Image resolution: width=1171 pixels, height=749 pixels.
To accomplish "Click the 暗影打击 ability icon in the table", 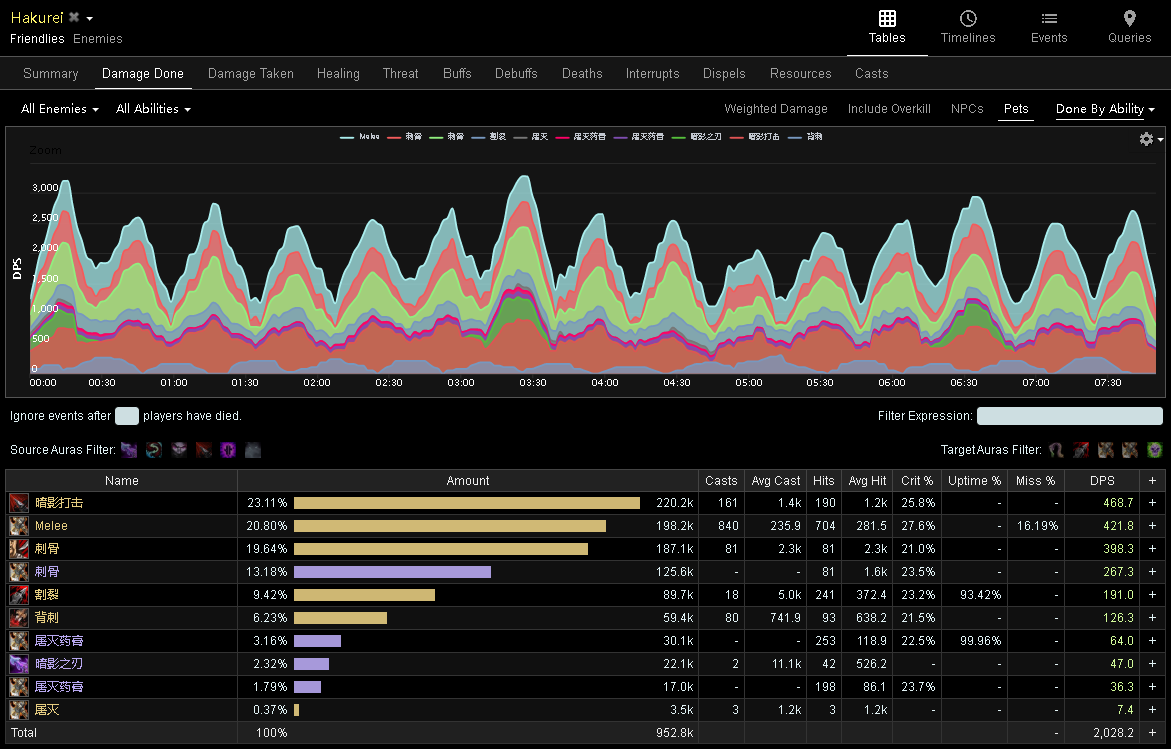I will click(19, 503).
